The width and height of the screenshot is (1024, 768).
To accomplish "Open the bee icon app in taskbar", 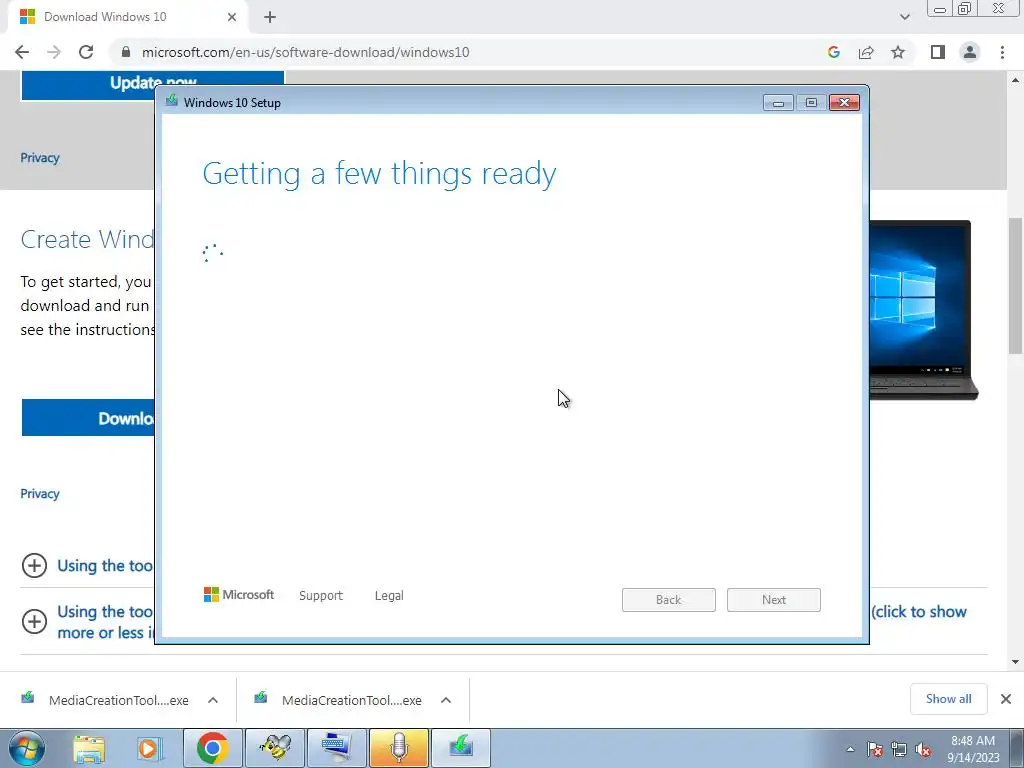I will tap(275, 748).
